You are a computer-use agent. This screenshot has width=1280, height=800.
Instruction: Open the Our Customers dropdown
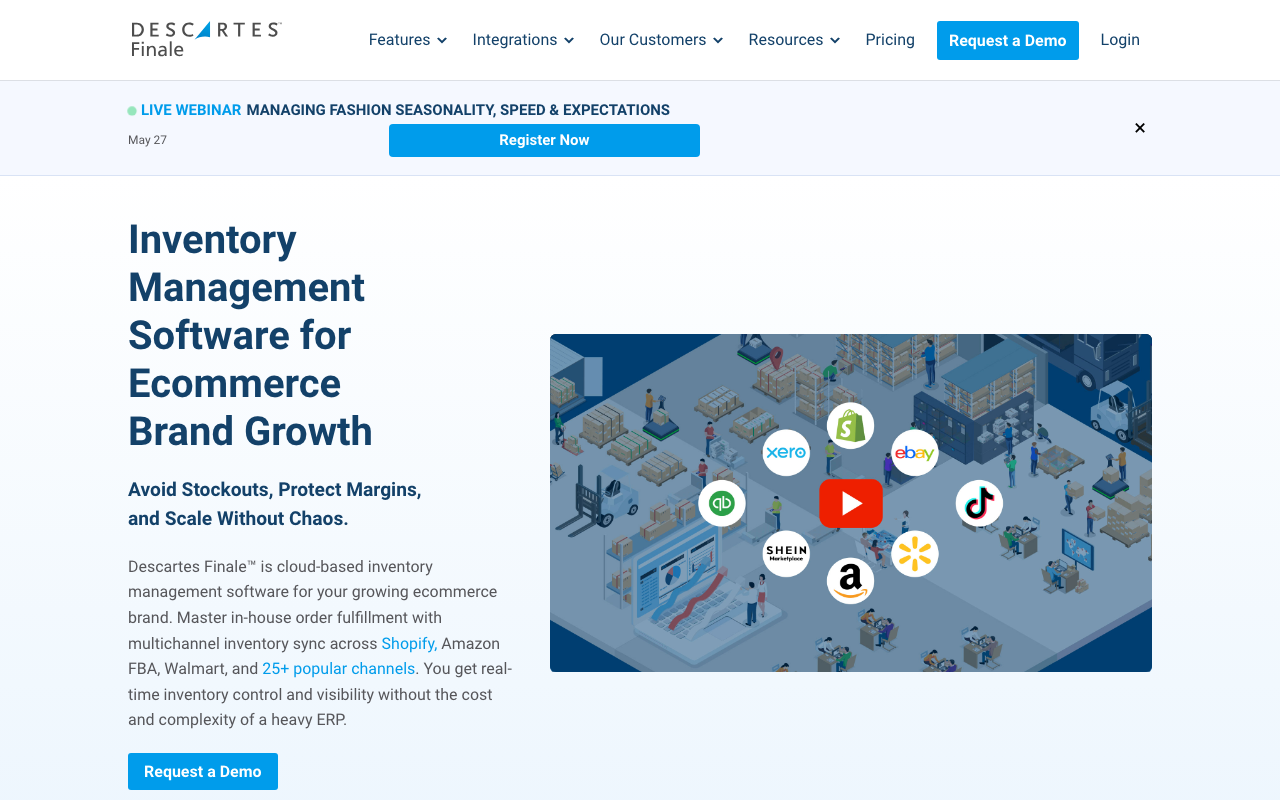[661, 40]
